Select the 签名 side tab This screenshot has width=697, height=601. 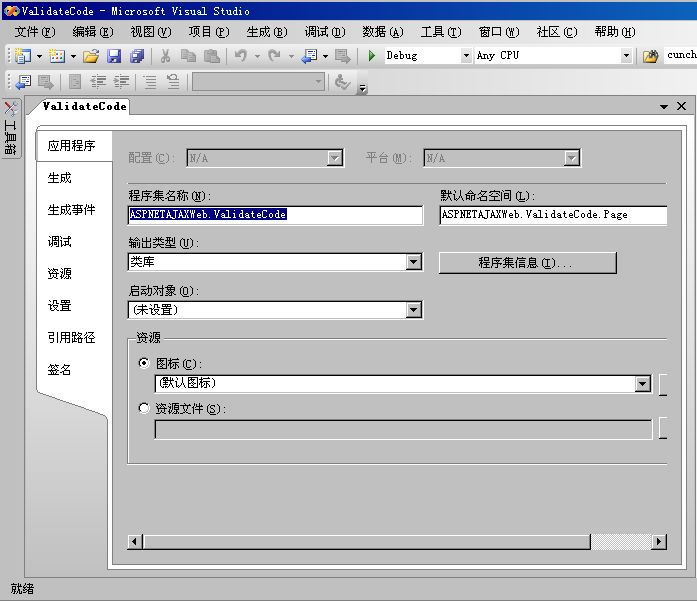click(60, 370)
